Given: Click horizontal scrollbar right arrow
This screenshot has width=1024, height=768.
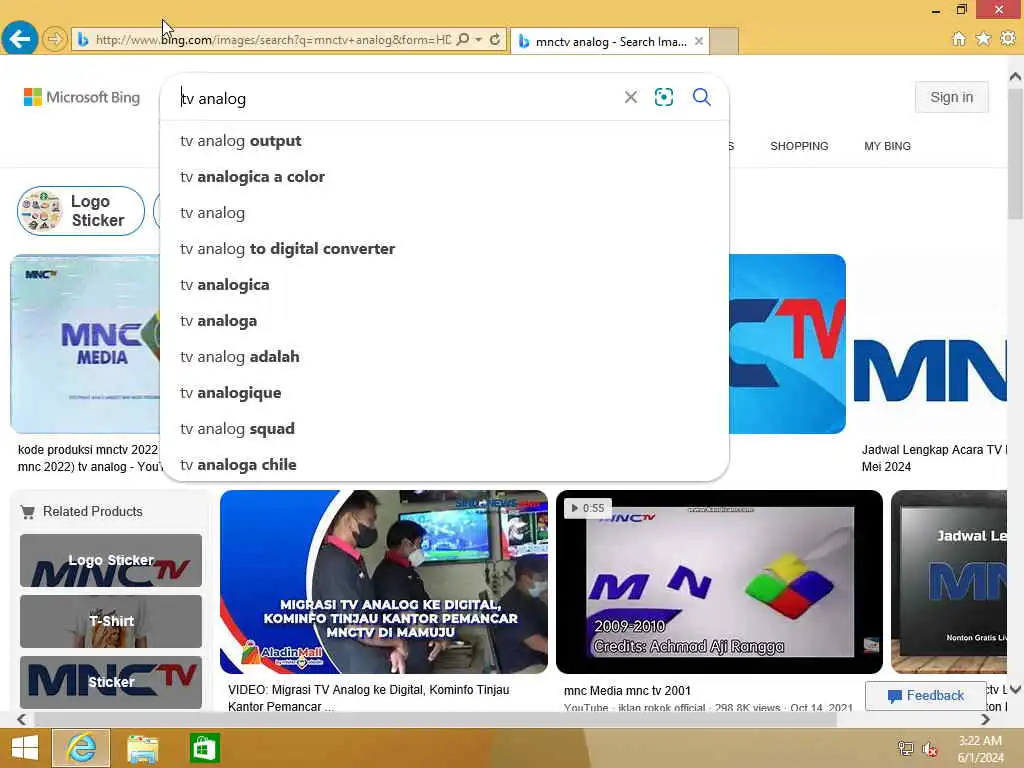Looking at the screenshot, I should click(x=985, y=719).
